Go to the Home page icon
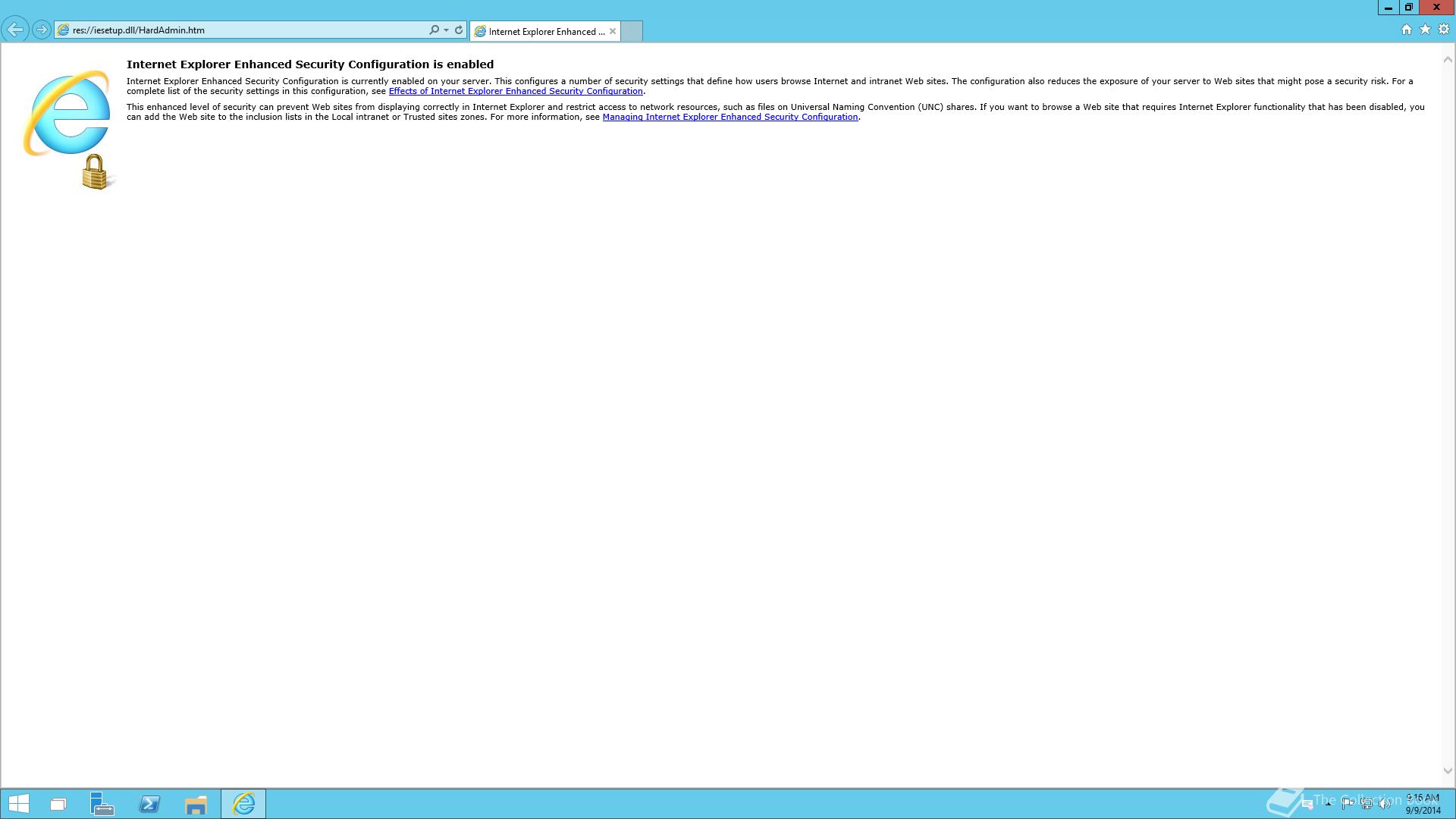This screenshot has width=1456, height=819. point(1406,30)
